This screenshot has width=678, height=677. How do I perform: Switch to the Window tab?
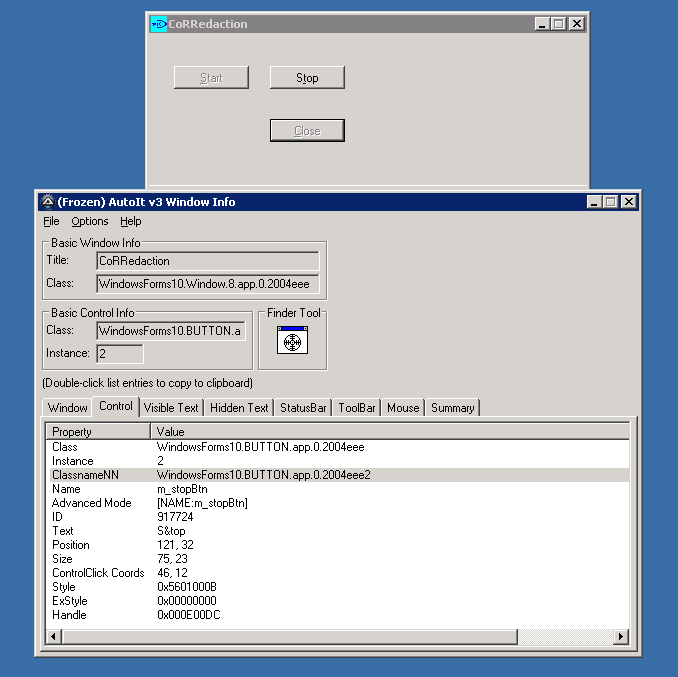[x=68, y=408]
